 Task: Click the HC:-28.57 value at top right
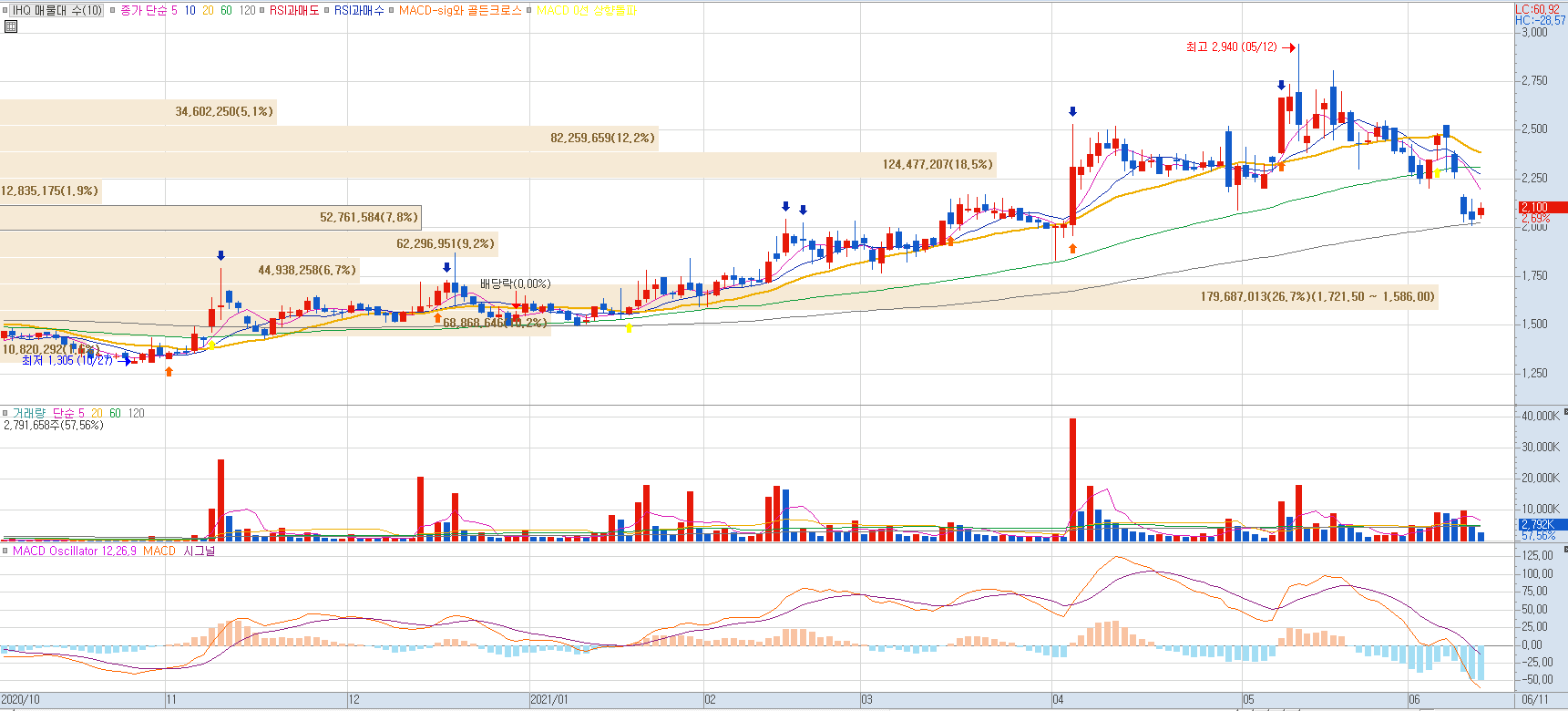coord(1540,20)
